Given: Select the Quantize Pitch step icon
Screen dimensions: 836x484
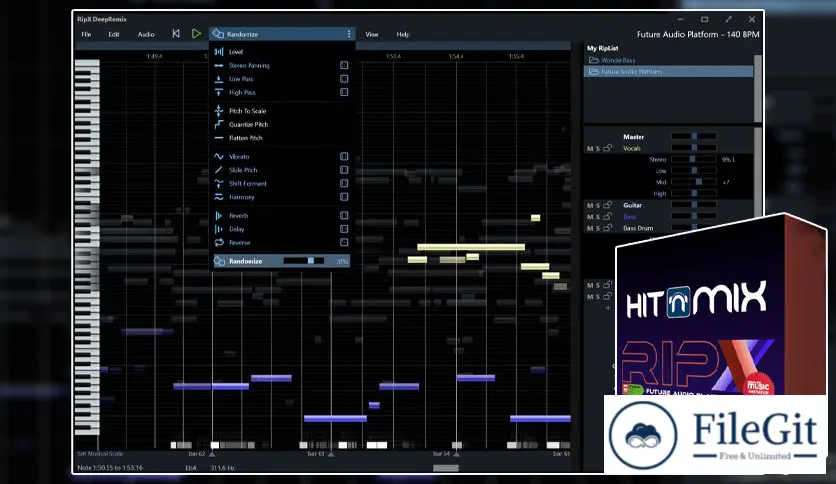Looking at the screenshot, I should point(219,124).
